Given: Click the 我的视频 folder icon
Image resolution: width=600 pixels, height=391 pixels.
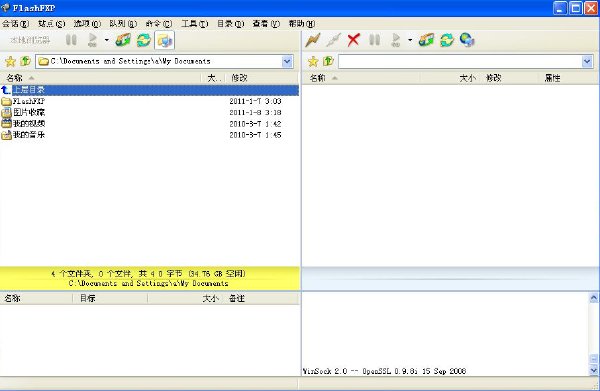Looking at the screenshot, I should [7, 124].
